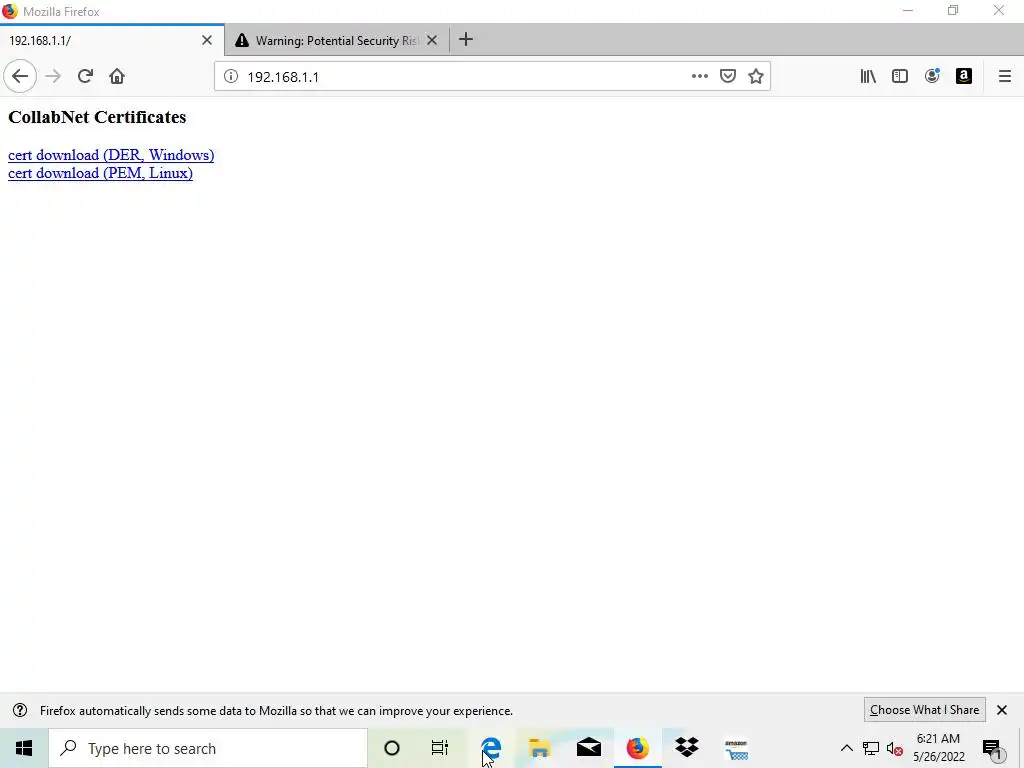Save page to Pocket
The image size is (1024, 768).
(728, 76)
